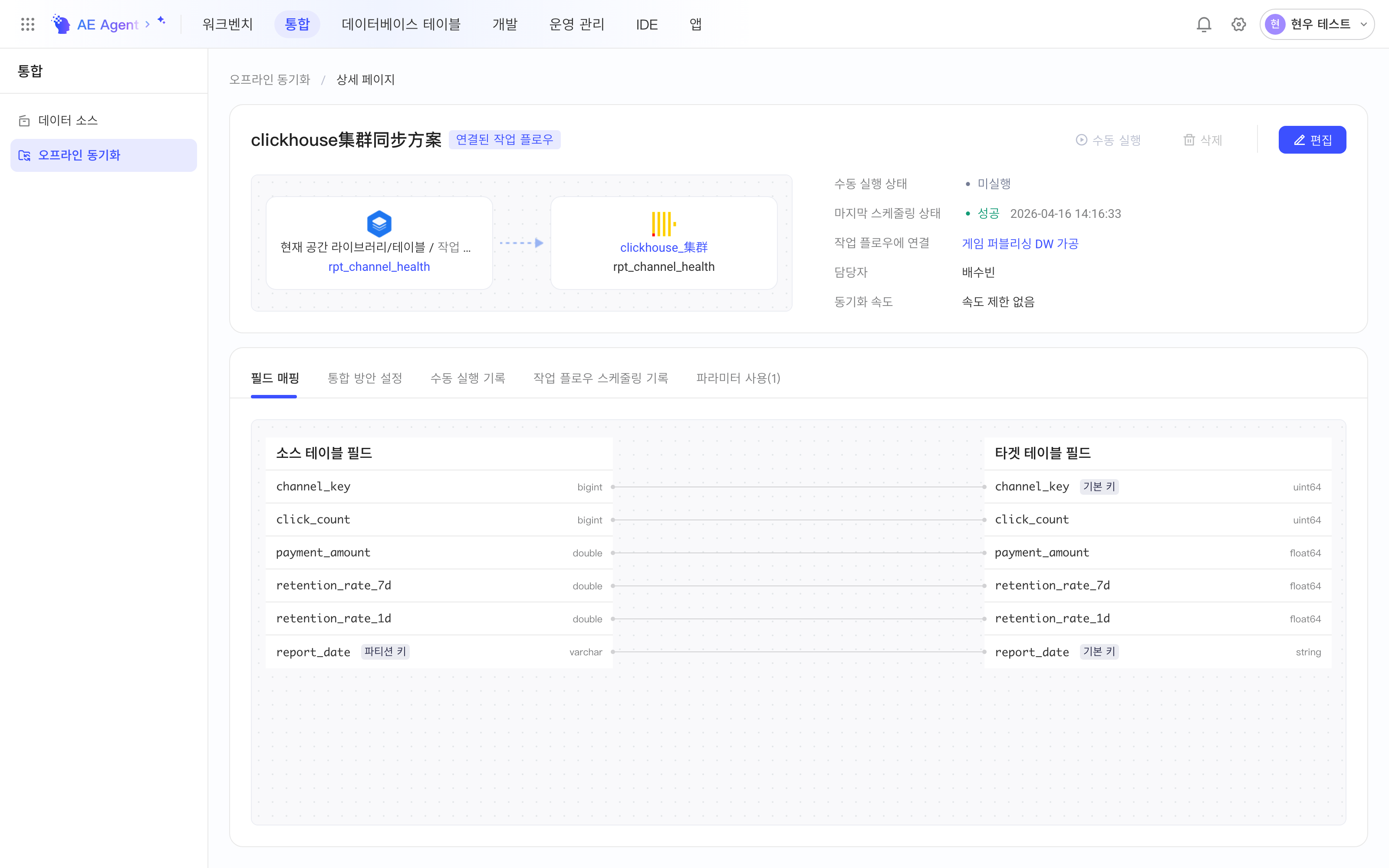Switch to the 필드 매핑 tab
The image size is (1389, 868).
275,378
